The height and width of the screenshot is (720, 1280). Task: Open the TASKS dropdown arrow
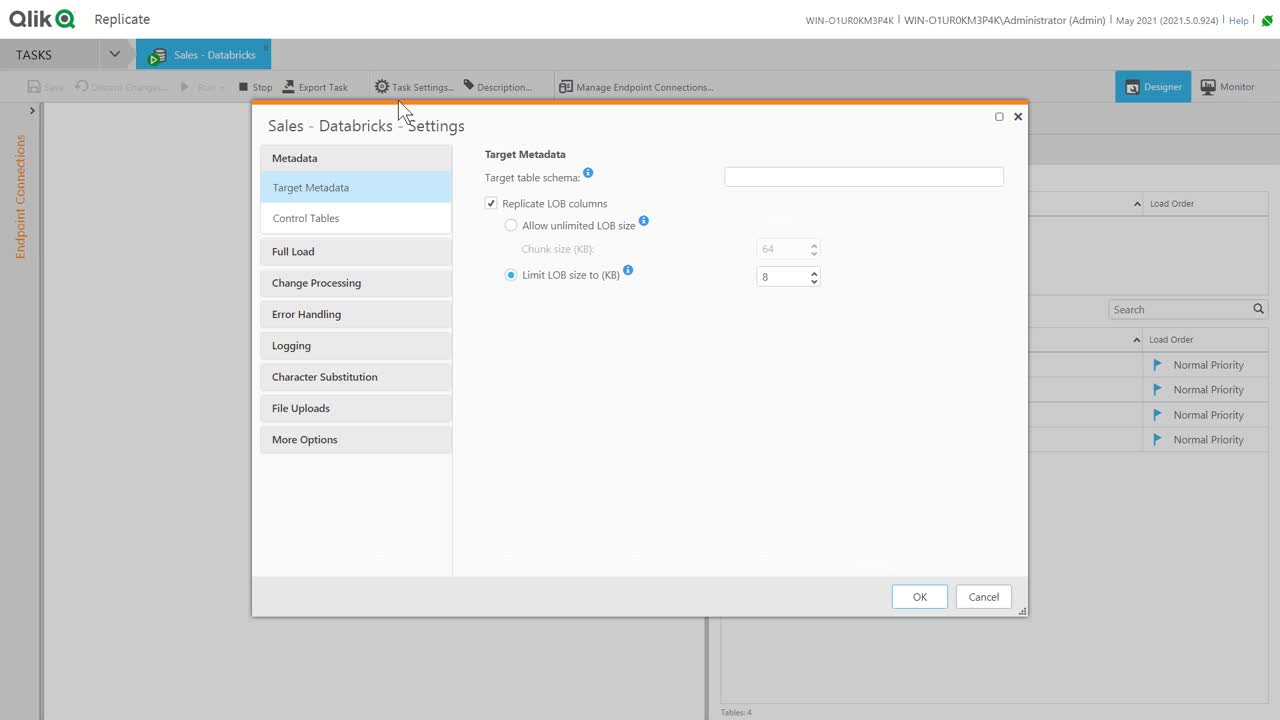(x=115, y=54)
